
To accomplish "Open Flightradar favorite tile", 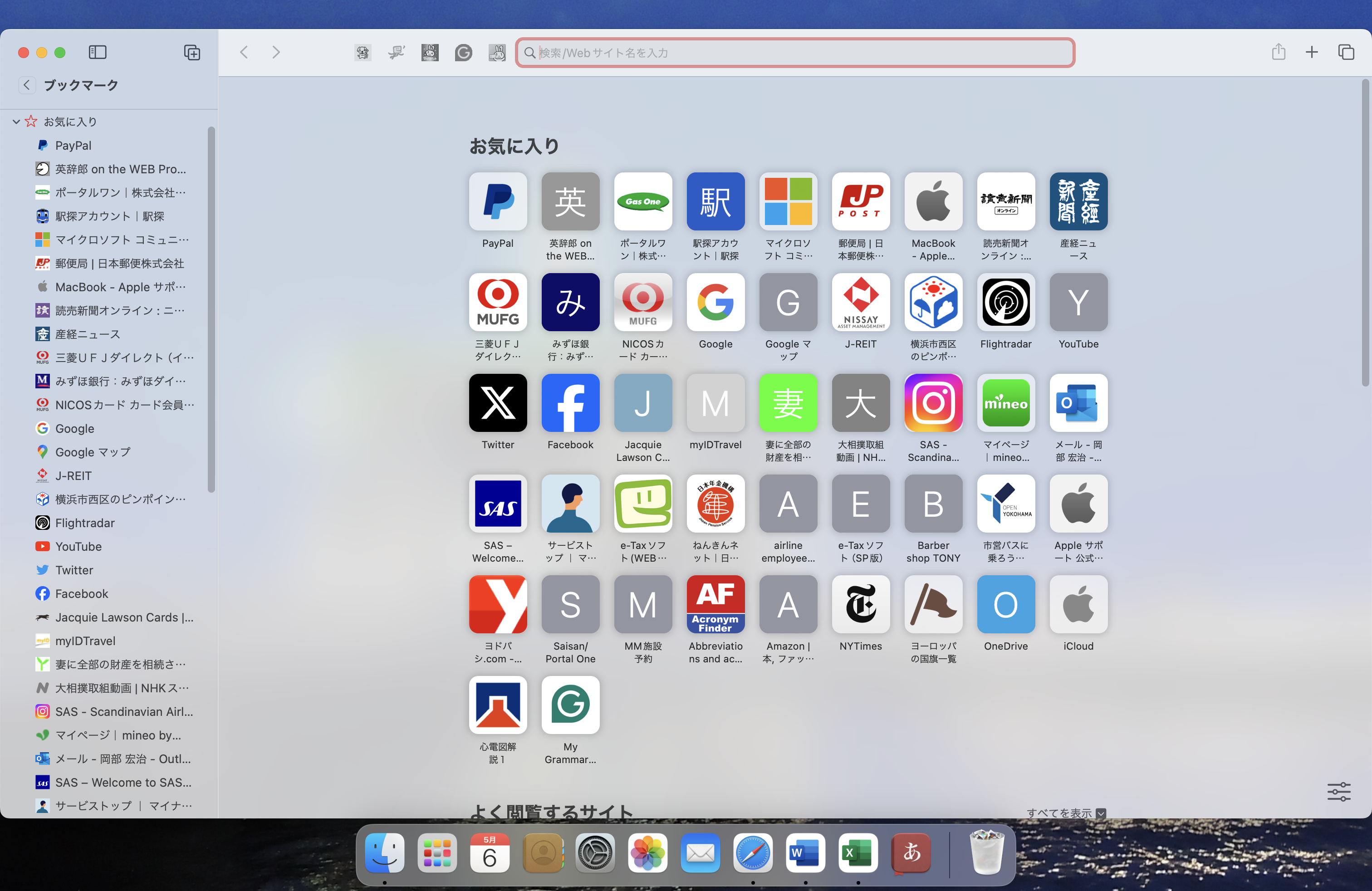I will [x=1005, y=302].
